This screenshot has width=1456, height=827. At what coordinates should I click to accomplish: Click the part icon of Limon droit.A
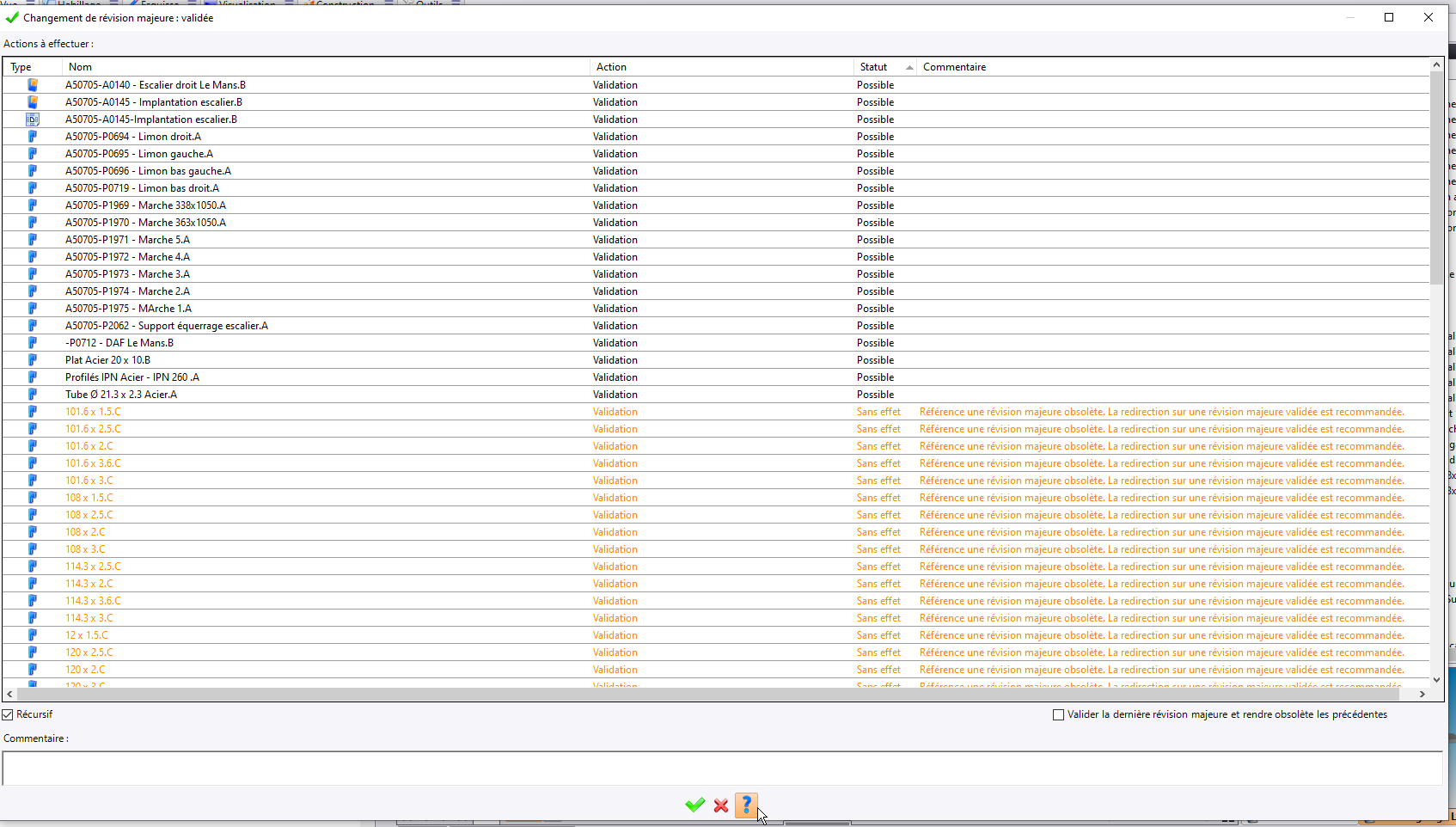pyautogui.click(x=33, y=137)
